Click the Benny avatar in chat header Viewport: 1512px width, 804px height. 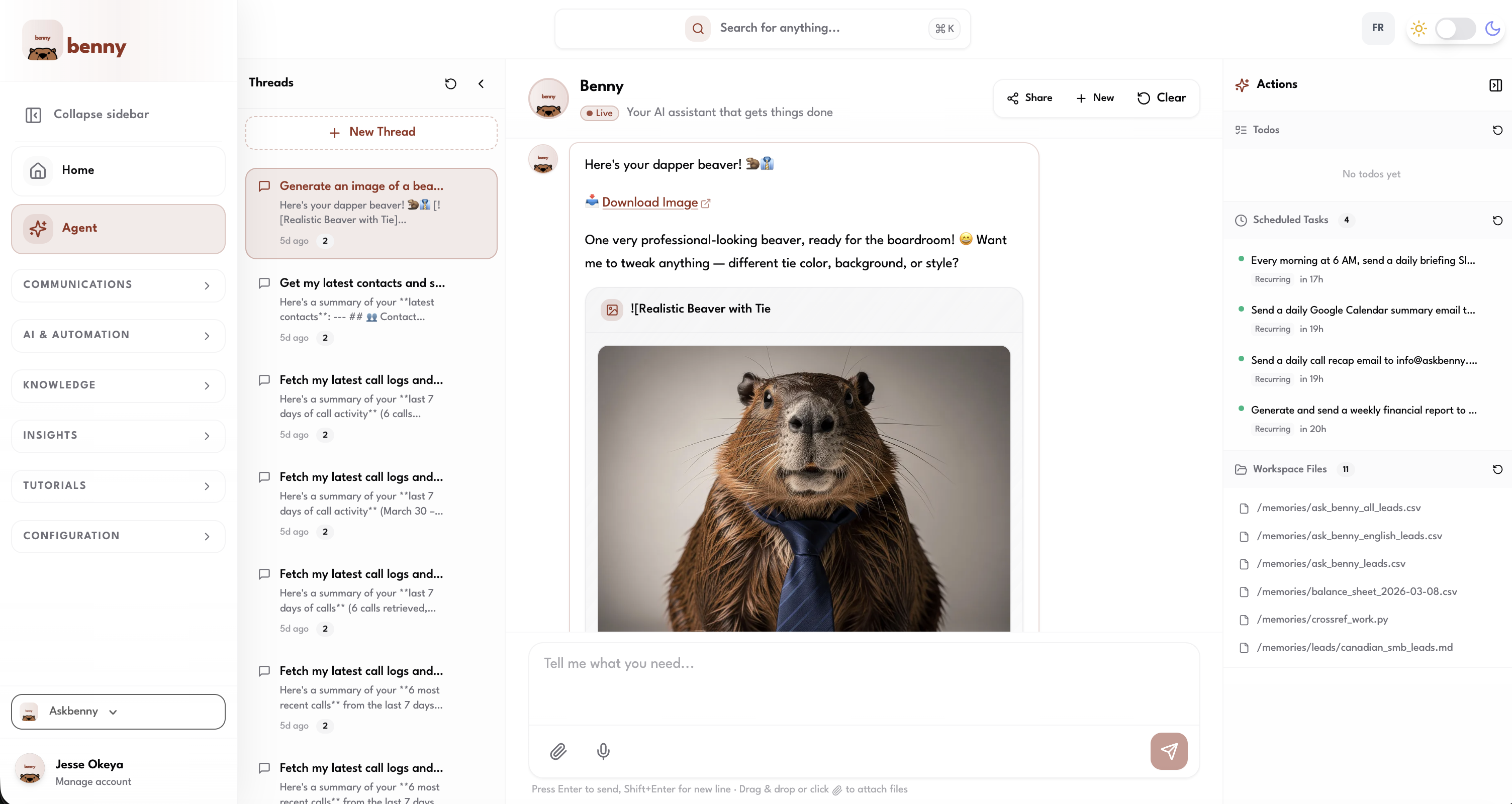(x=548, y=98)
